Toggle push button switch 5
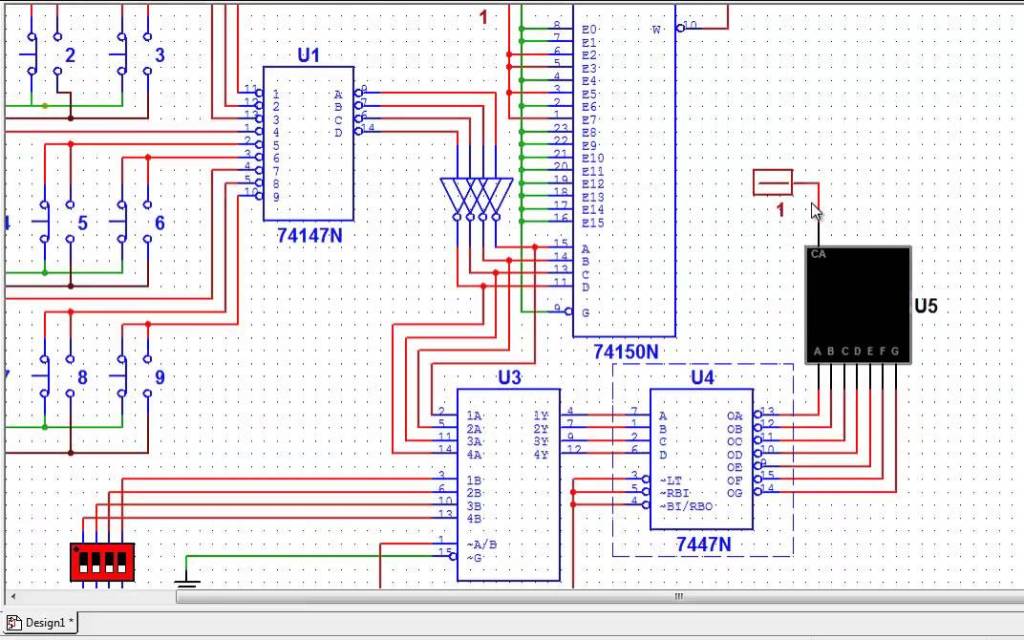This screenshot has width=1024, height=640. pos(46,223)
